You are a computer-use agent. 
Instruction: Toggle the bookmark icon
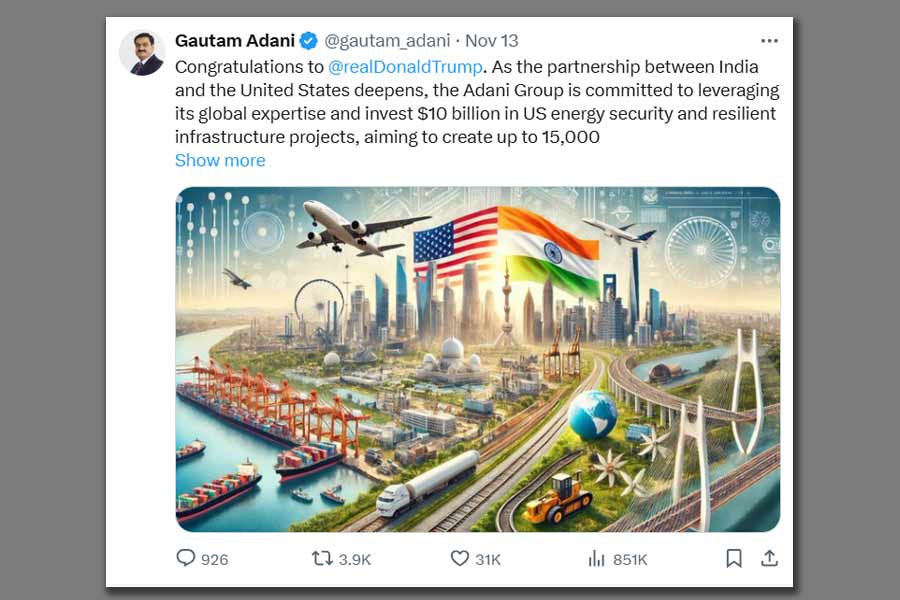click(x=733, y=558)
